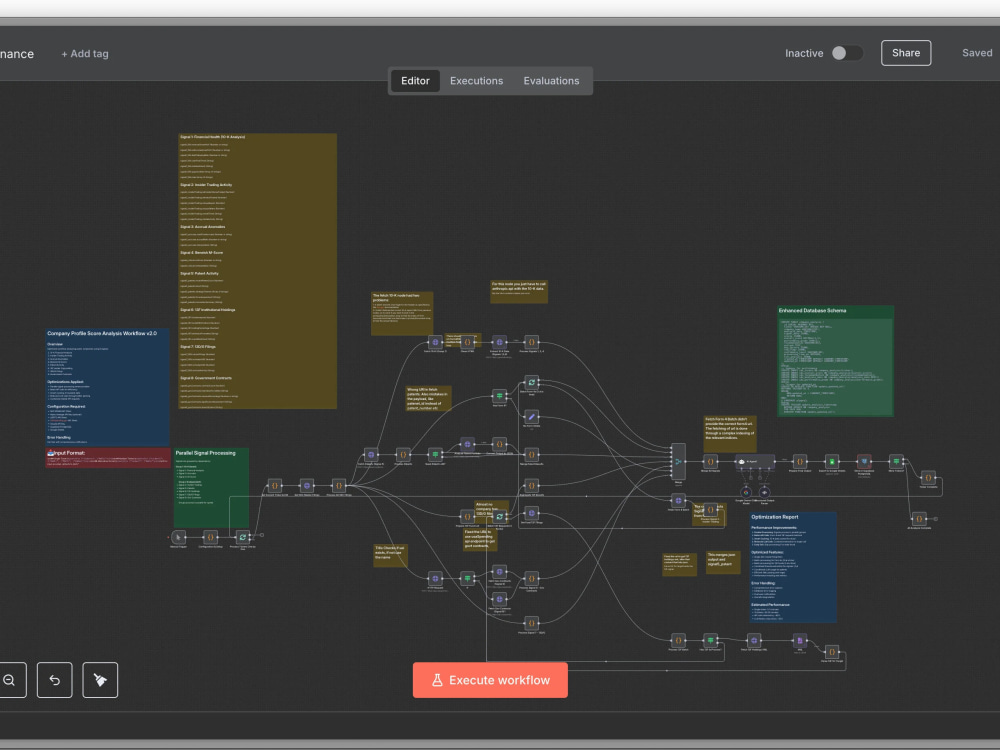Open the Fetch 13F Holdings XML node

754,640
